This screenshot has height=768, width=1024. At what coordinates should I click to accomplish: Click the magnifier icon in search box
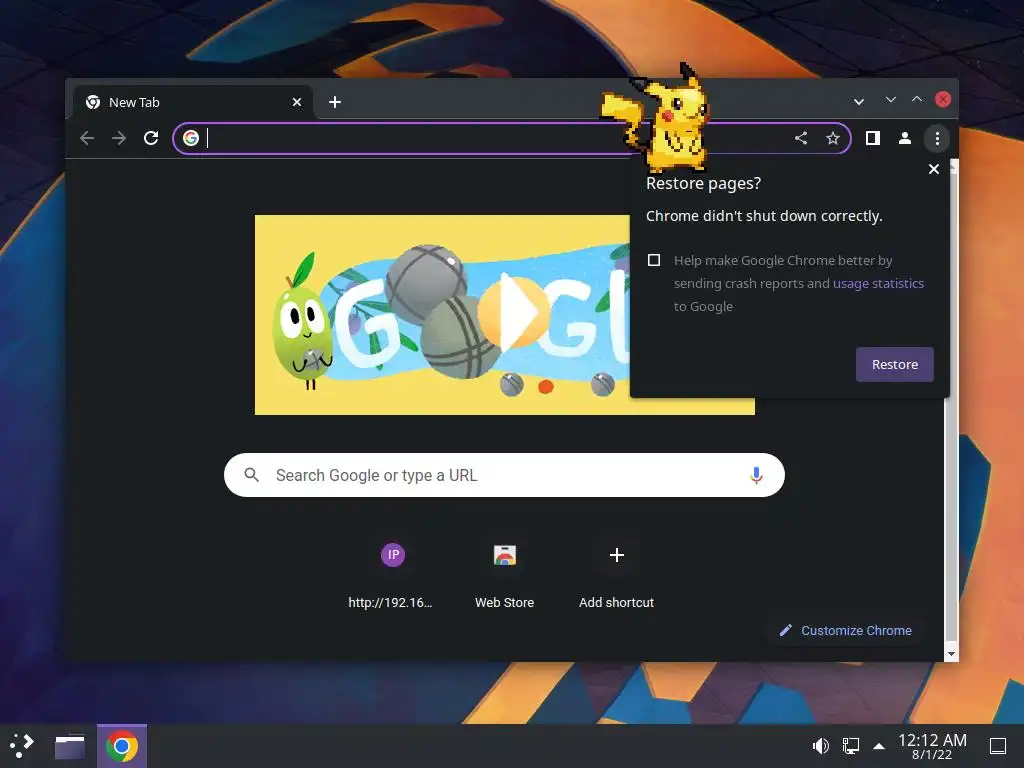click(x=251, y=475)
